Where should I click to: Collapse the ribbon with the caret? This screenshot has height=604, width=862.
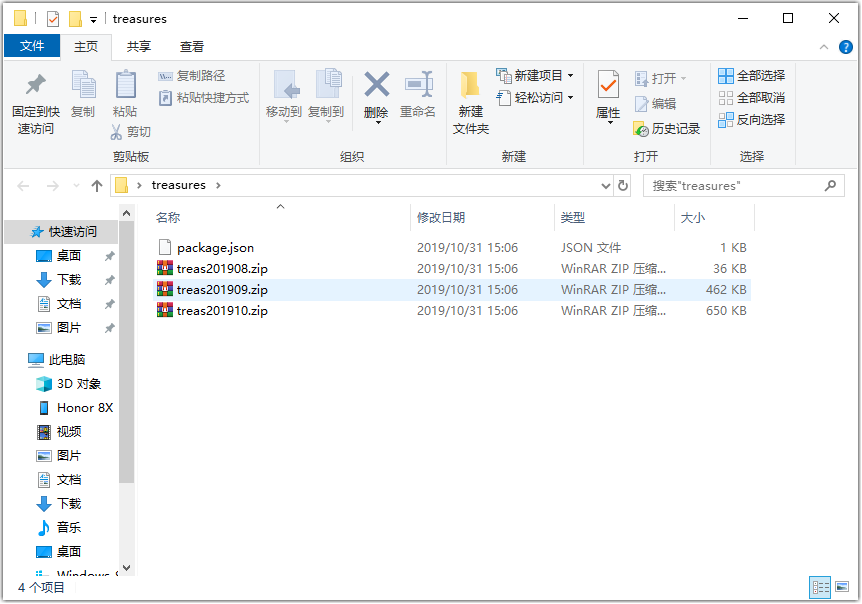[824, 47]
